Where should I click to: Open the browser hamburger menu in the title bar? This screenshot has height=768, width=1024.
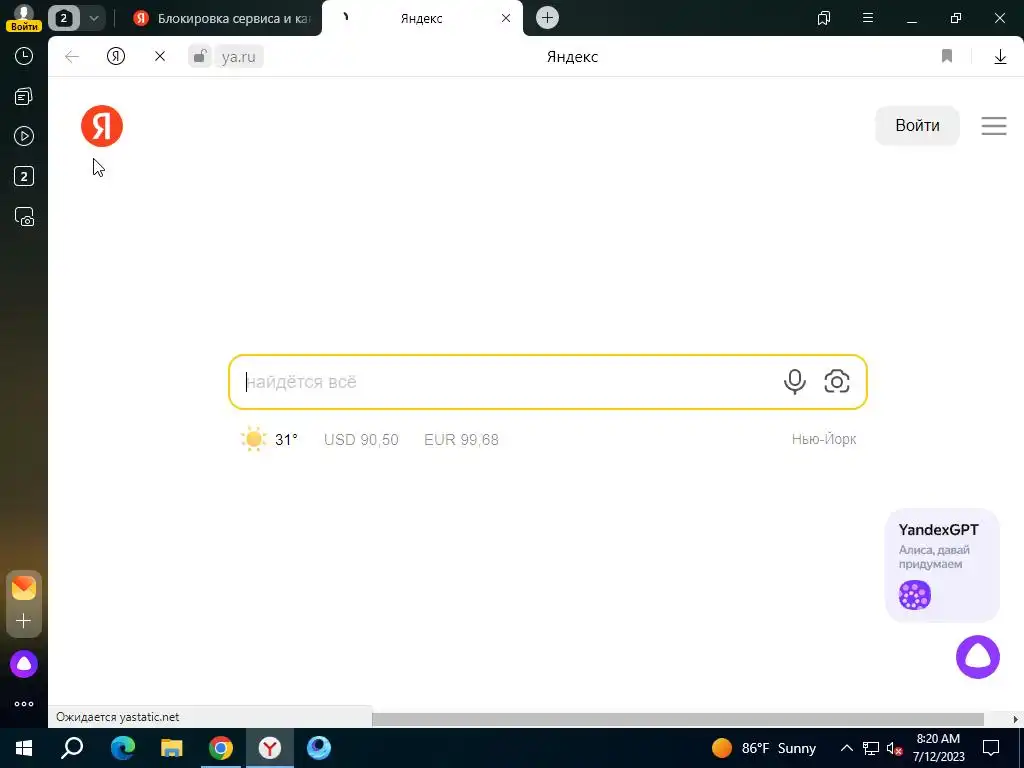867,18
